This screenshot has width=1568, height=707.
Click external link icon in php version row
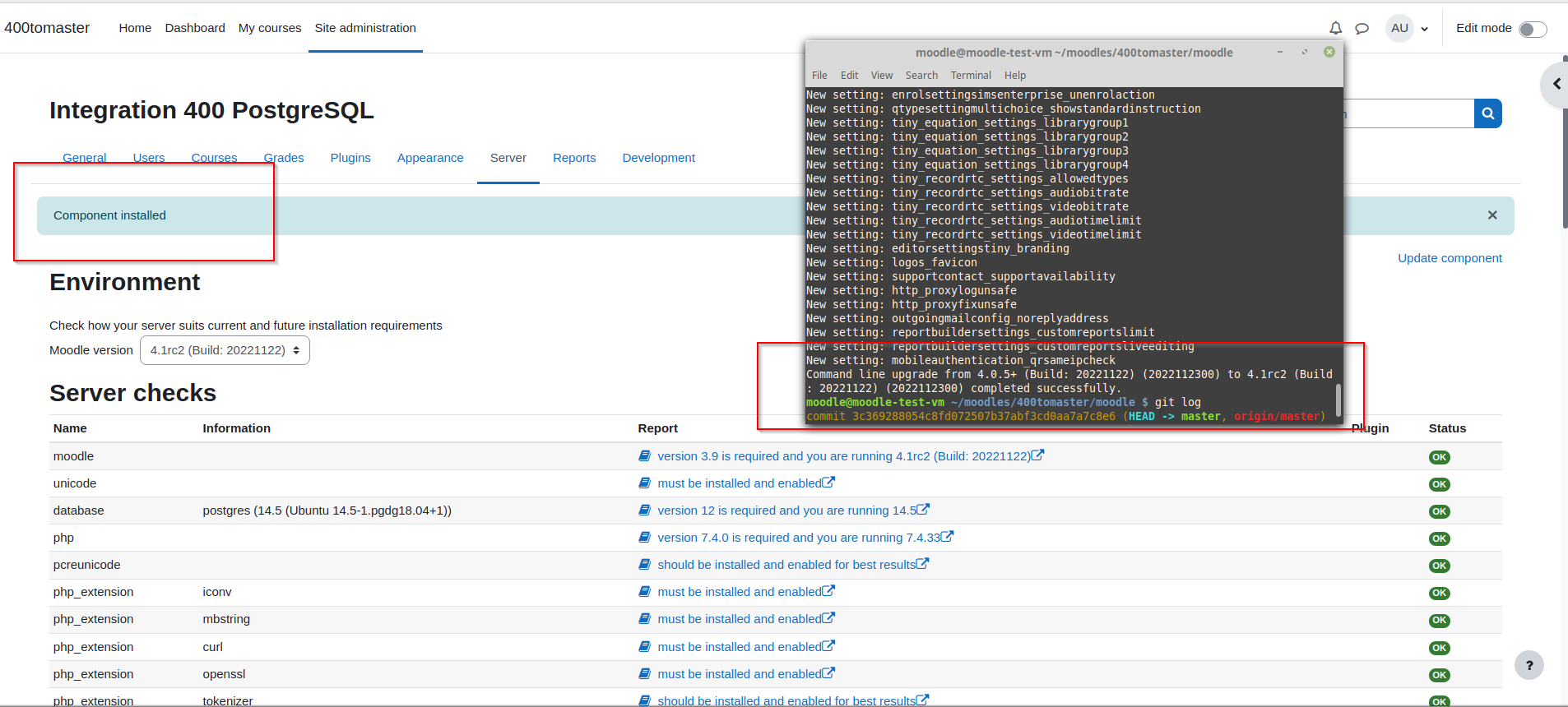pyautogui.click(x=948, y=536)
